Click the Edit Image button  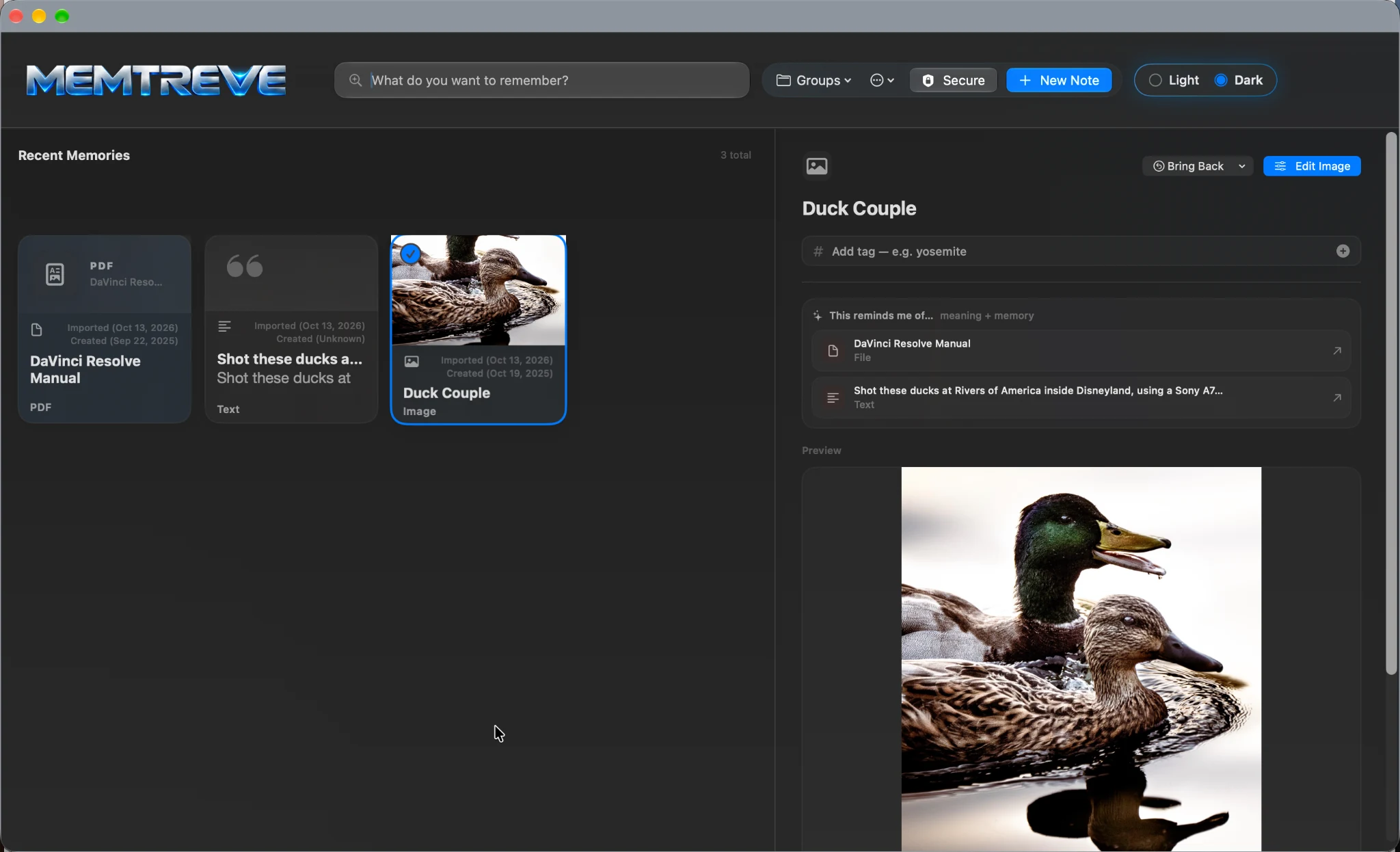[x=1312, y=166]
